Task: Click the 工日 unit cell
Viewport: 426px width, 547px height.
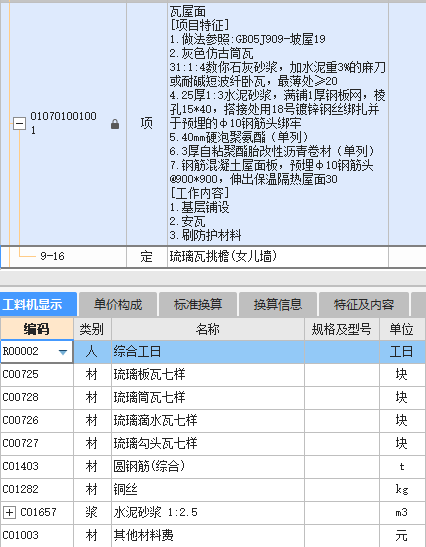Action: click(x=402, y=352)
